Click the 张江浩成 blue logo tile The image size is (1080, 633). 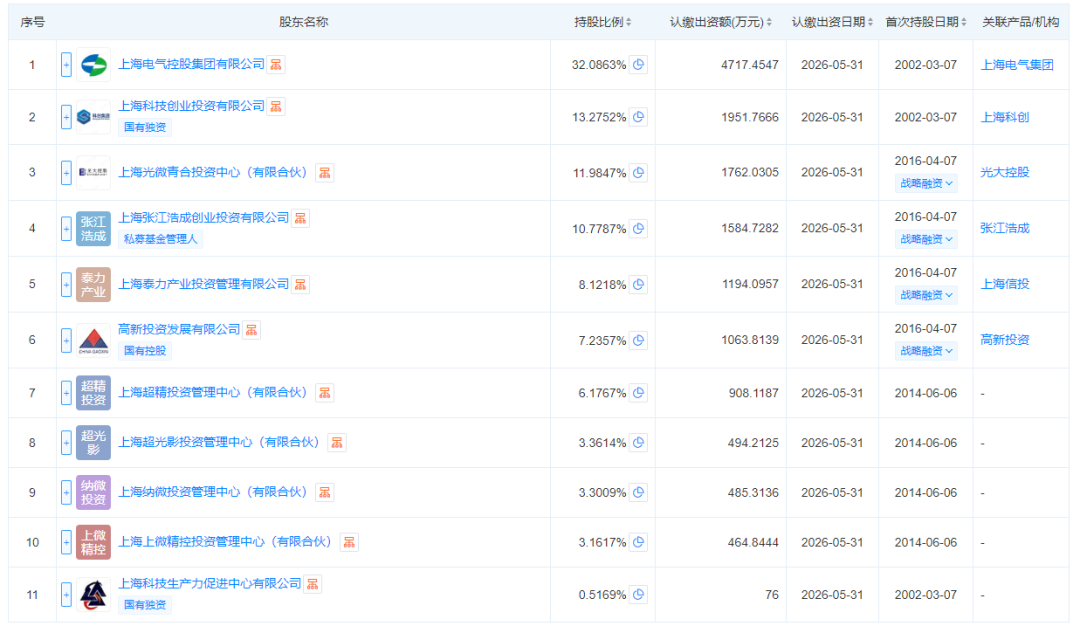coord(93,229)
